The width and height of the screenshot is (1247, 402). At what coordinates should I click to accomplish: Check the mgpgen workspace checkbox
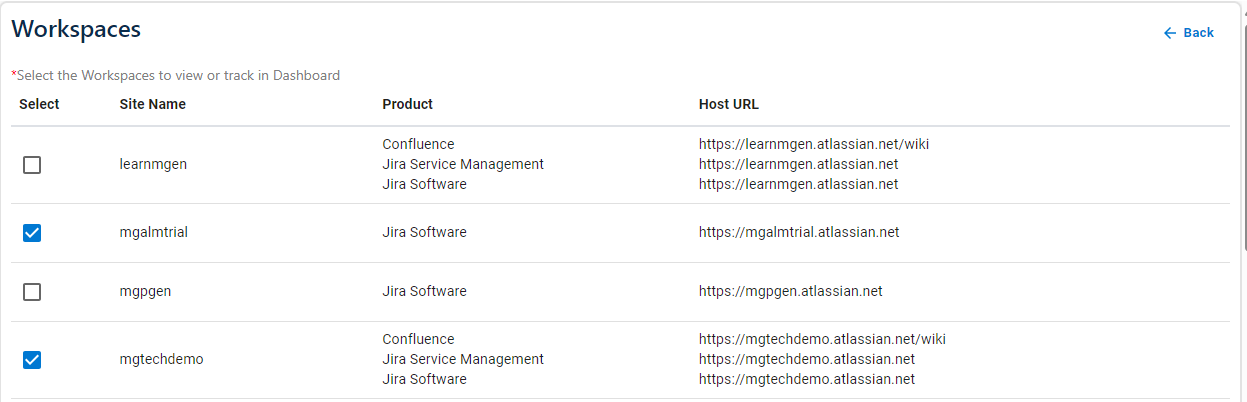click(x=32, y=292)
